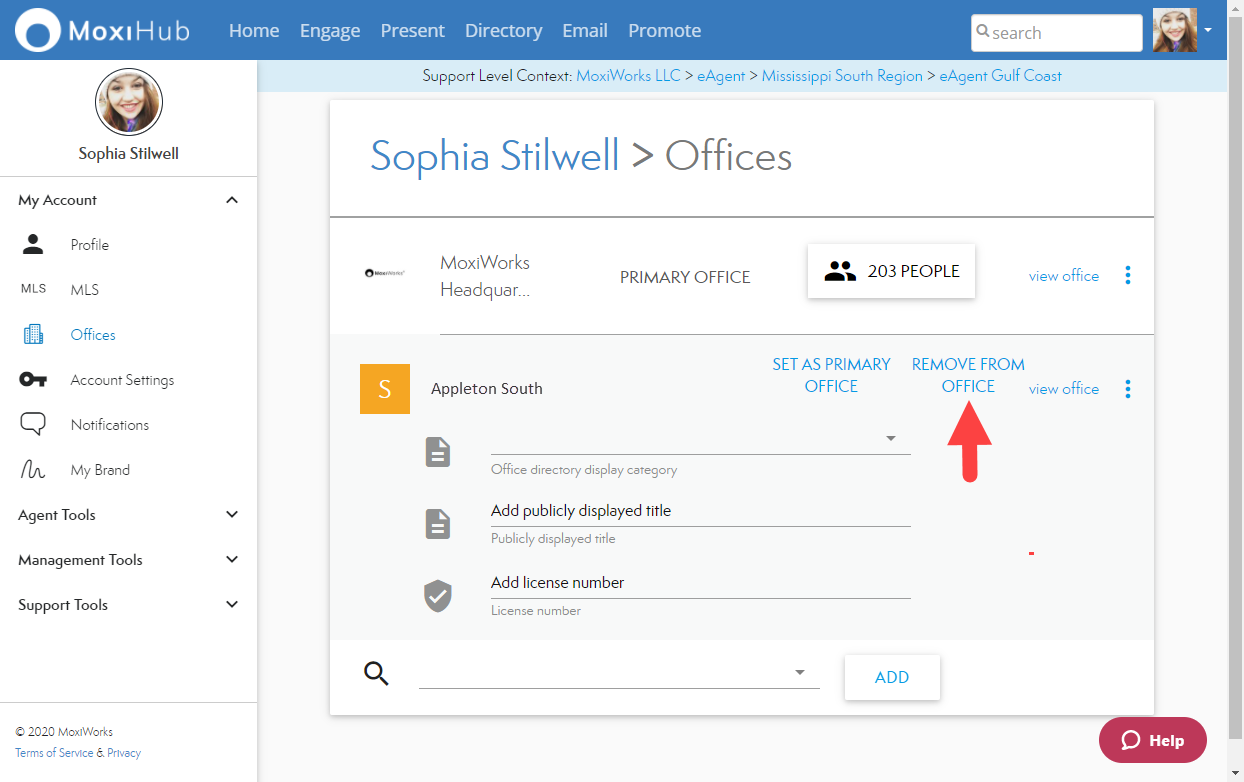Go to the Engage menu
1244x782 pixels.
(330, 31)
